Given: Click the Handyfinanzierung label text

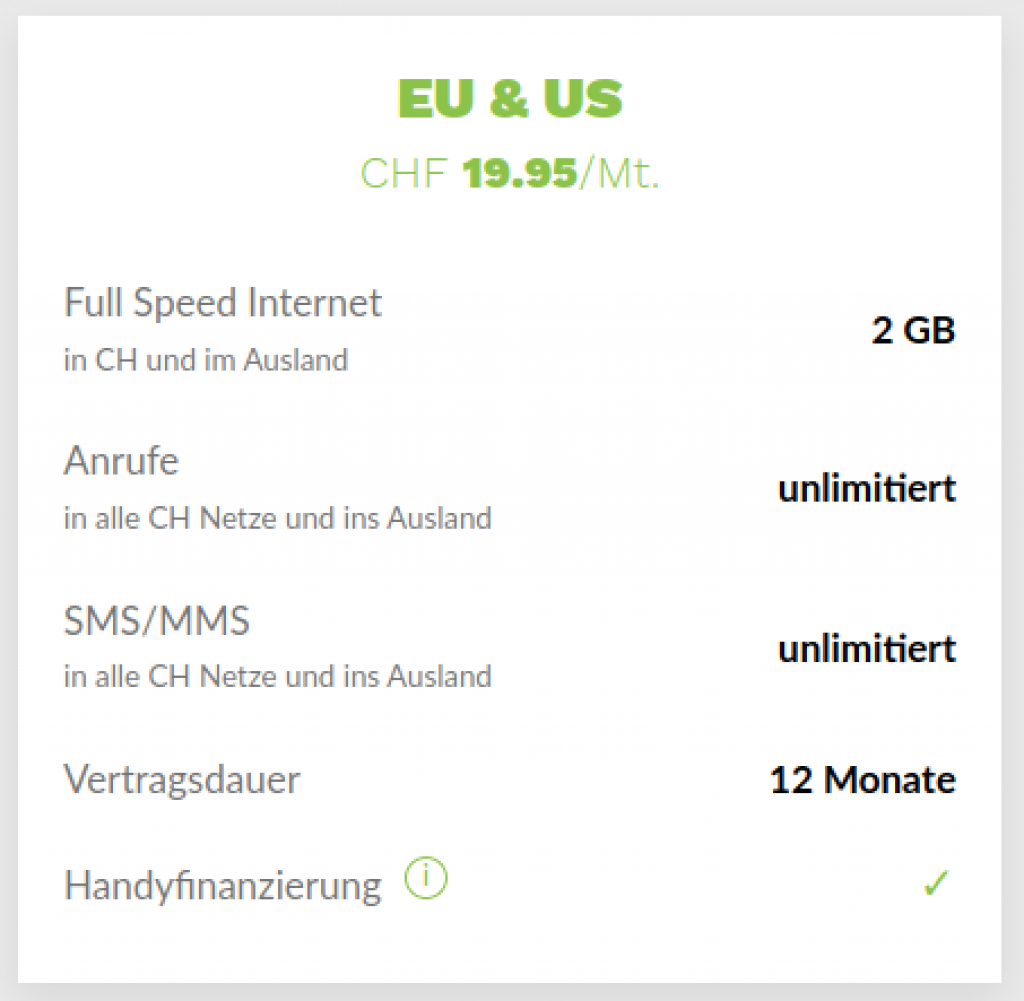Looking at the screenshot, I should point(223,886).
